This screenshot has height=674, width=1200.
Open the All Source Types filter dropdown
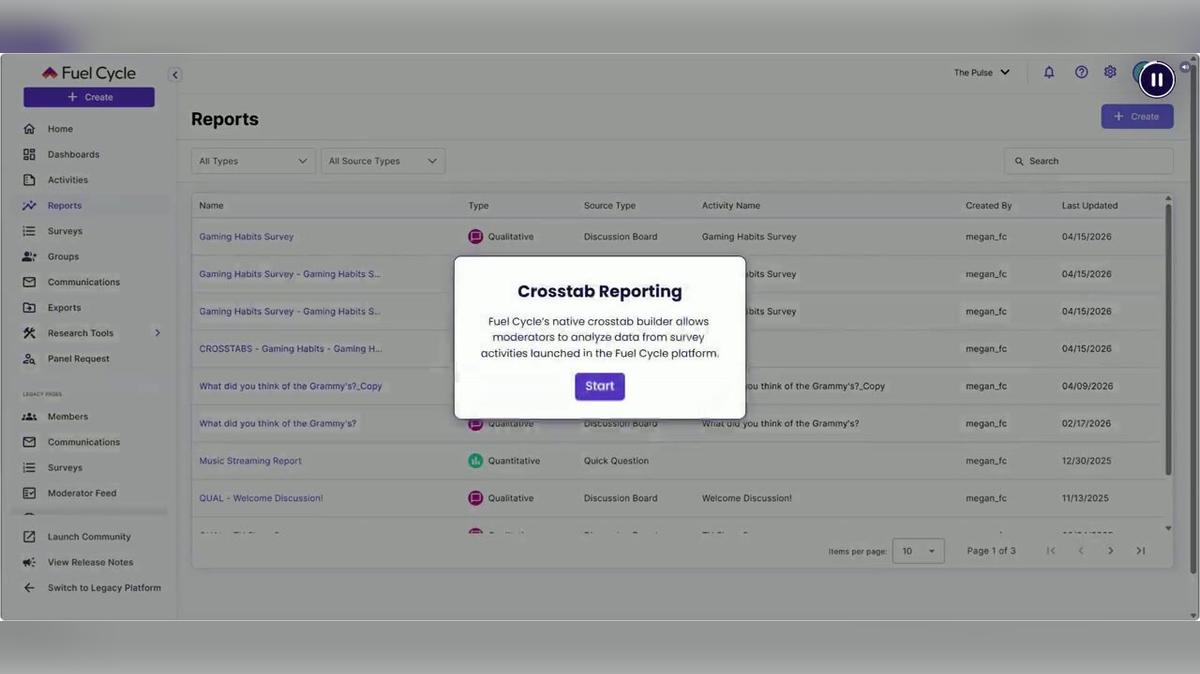click(x=383, y=161)
